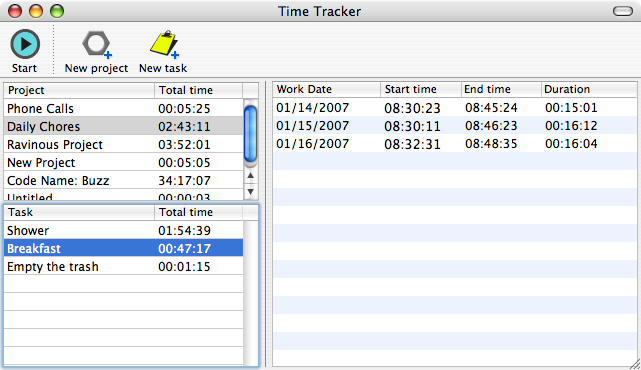Screen dimensions: 641x370
Task: Click the project list scrollbar thumb
Action: coord(250,133)
